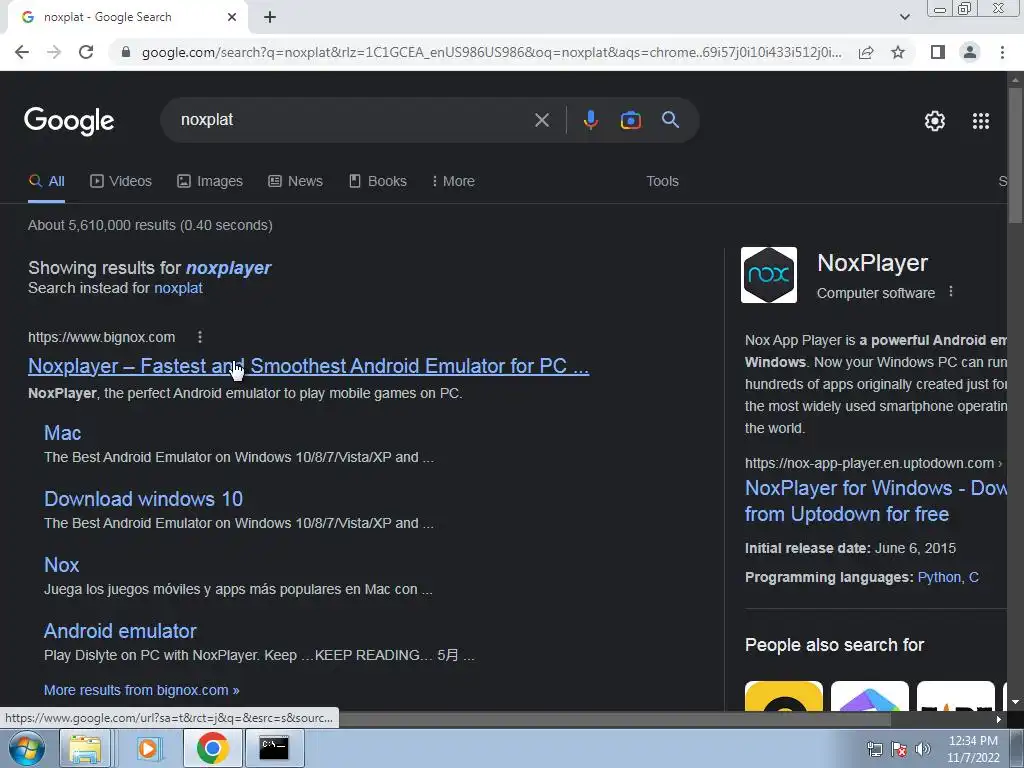The width and height of the screenshot is (1024, 768).
Task: Click the scroll-down arrow of page scrollbar
Action: point(1015,703)
